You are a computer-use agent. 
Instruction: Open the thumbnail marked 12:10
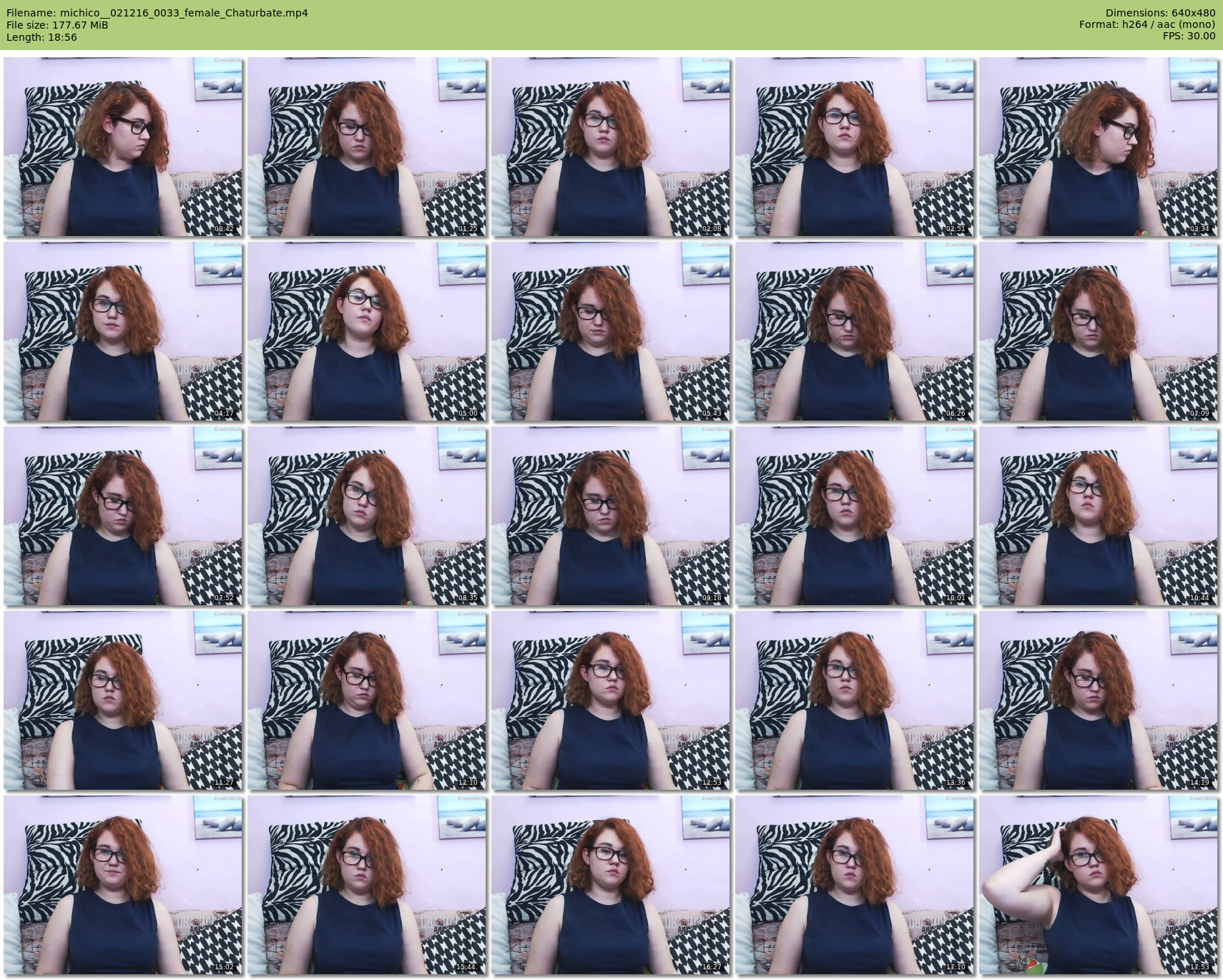pyautogui.click(x=367, y=700)
